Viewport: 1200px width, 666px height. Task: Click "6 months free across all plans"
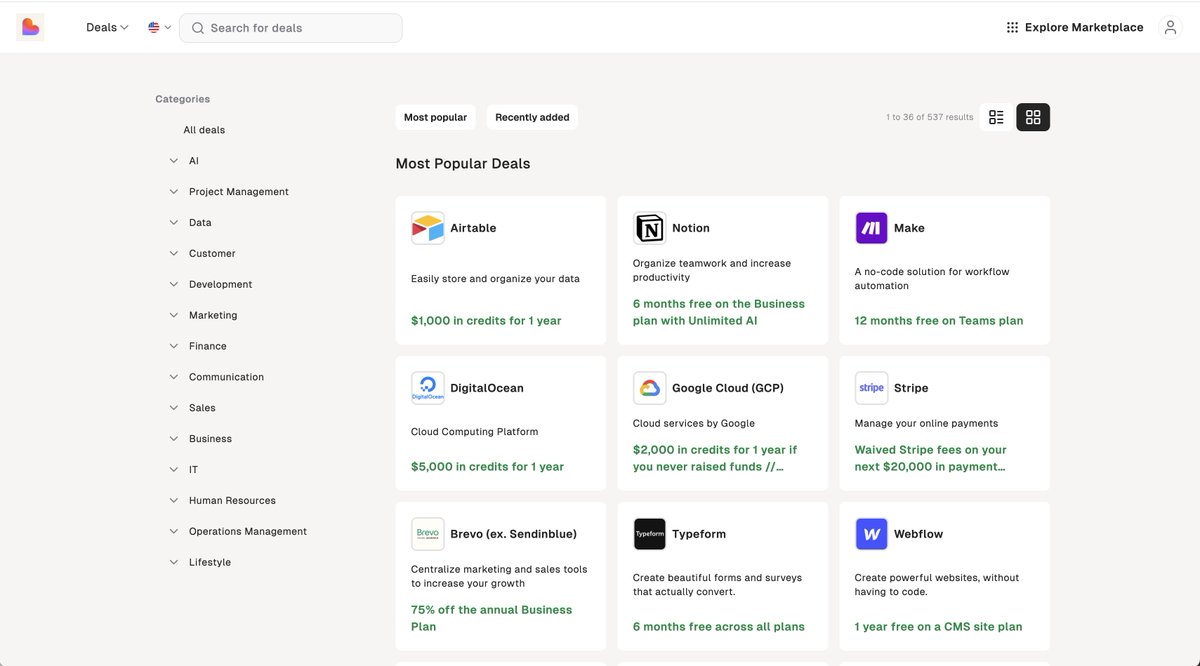click(719, 627)
